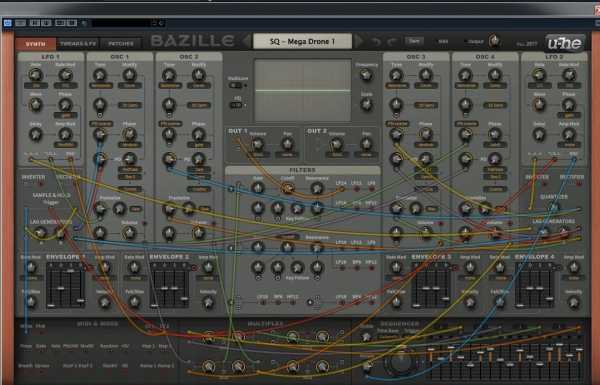The height and width of the screenshot is (385, 600).
Task: Click OUT 1 Volume knob
Action: pyautogui.click(x=258, y=145)
